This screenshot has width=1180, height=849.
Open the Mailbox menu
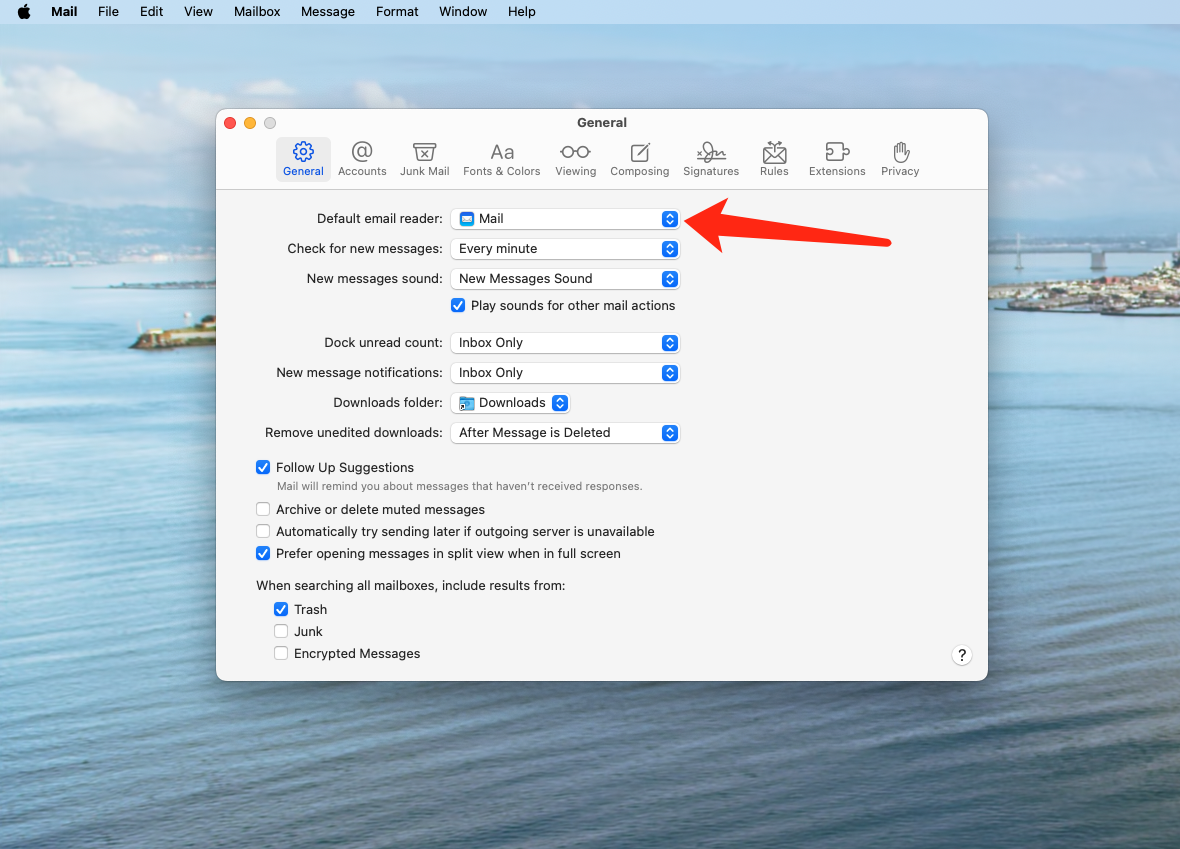(x=257, y=11)
